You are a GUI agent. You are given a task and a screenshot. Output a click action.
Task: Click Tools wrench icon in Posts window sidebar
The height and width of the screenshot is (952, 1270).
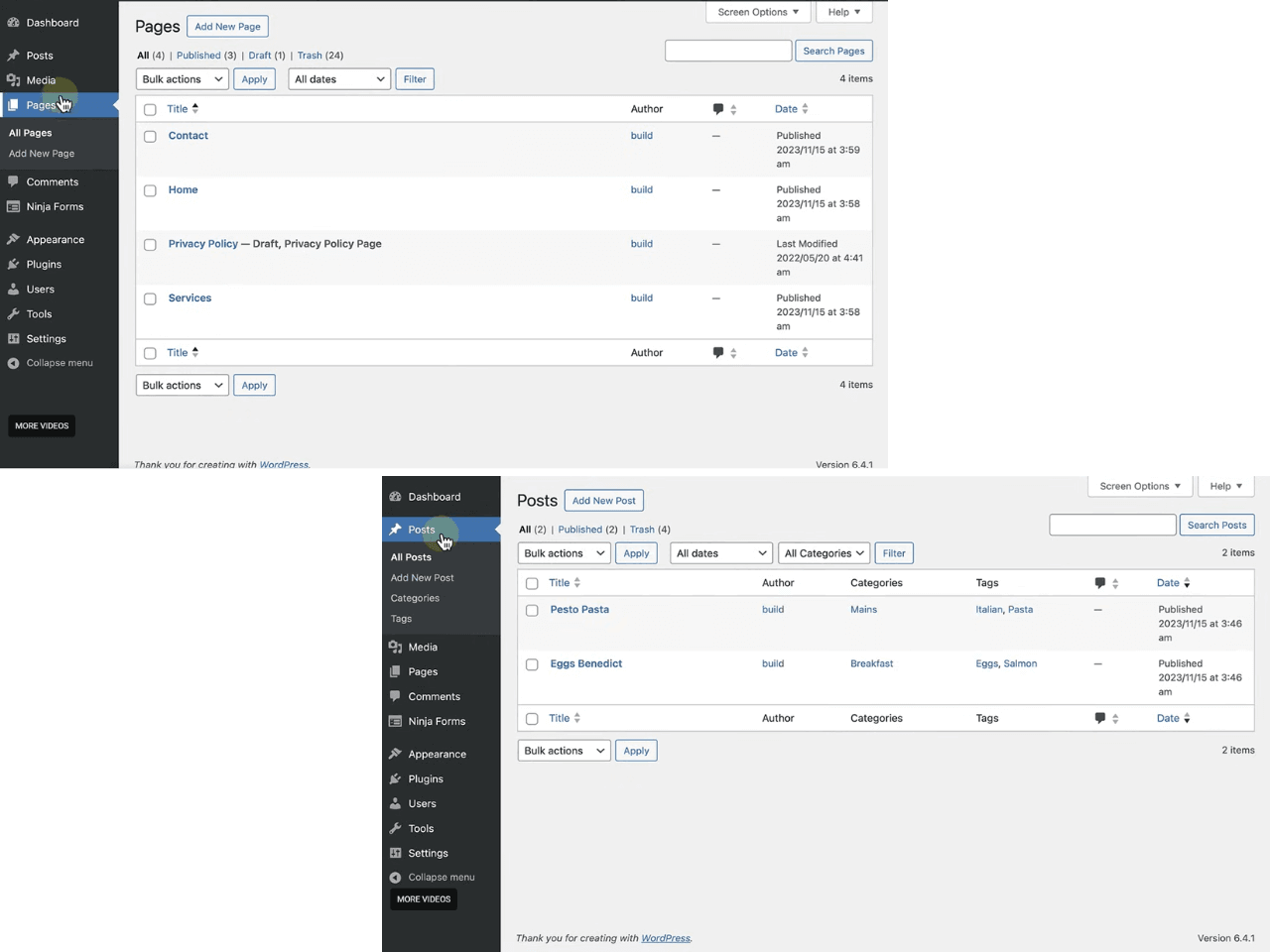tap(395, 828)
